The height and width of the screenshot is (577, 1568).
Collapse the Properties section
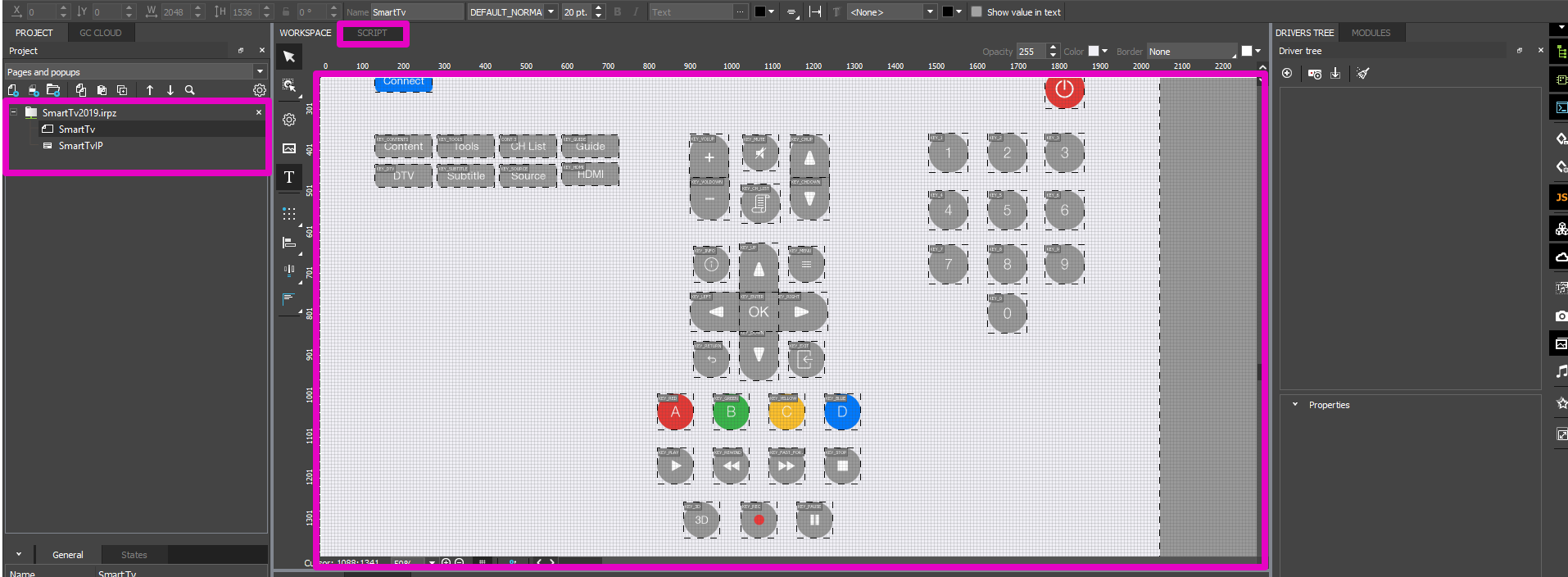(1295, 405)
